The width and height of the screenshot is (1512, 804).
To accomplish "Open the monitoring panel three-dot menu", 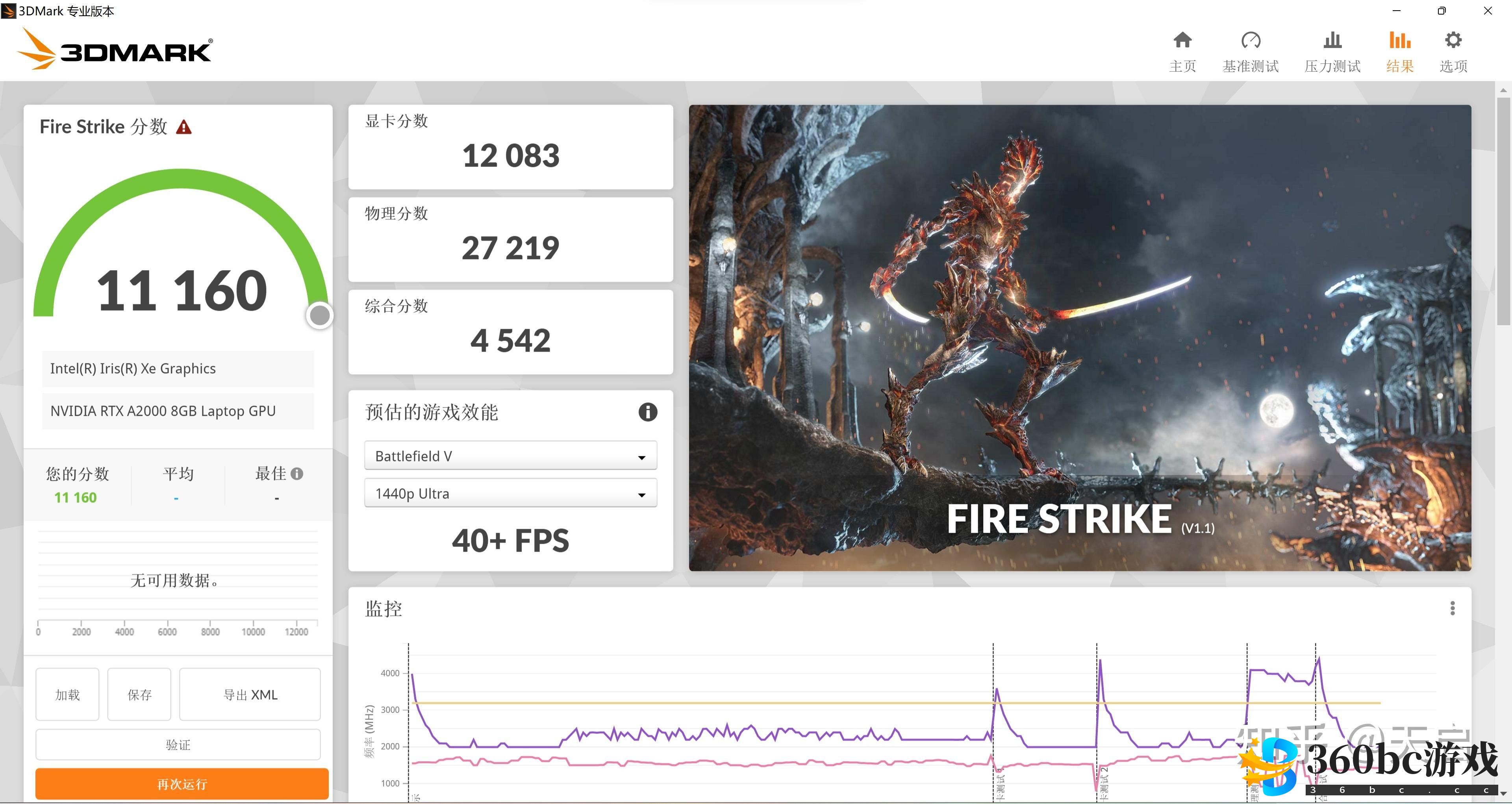I will click(1452, 608).
